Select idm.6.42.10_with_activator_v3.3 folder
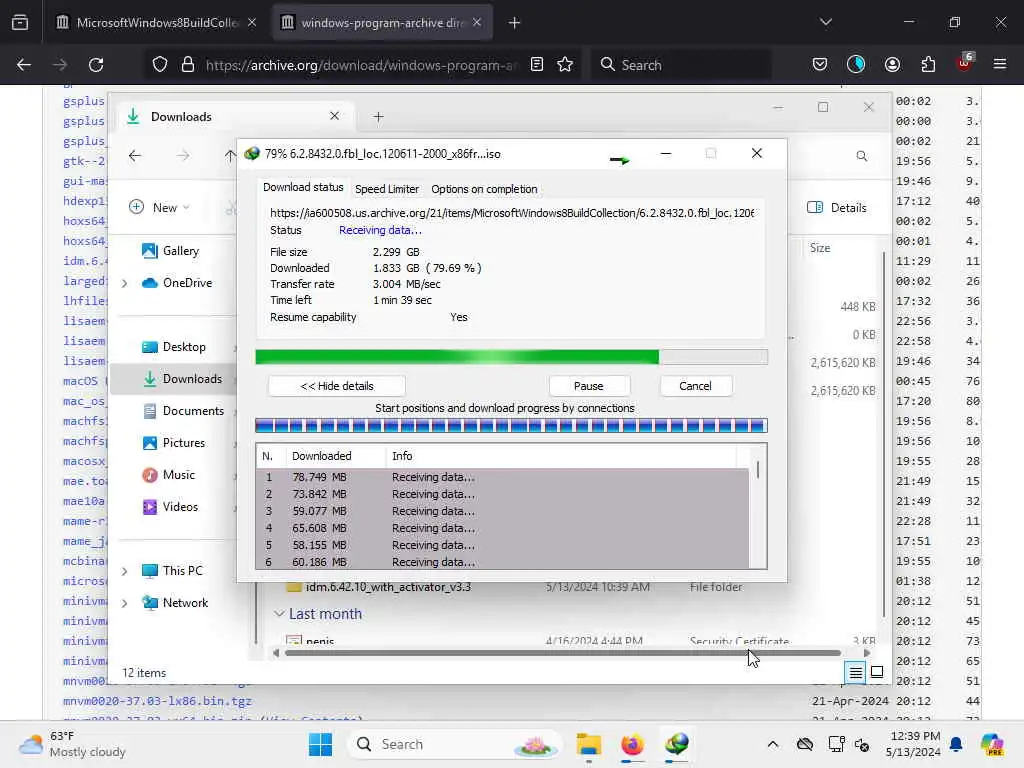1024x768 pixels. point(388,586)
